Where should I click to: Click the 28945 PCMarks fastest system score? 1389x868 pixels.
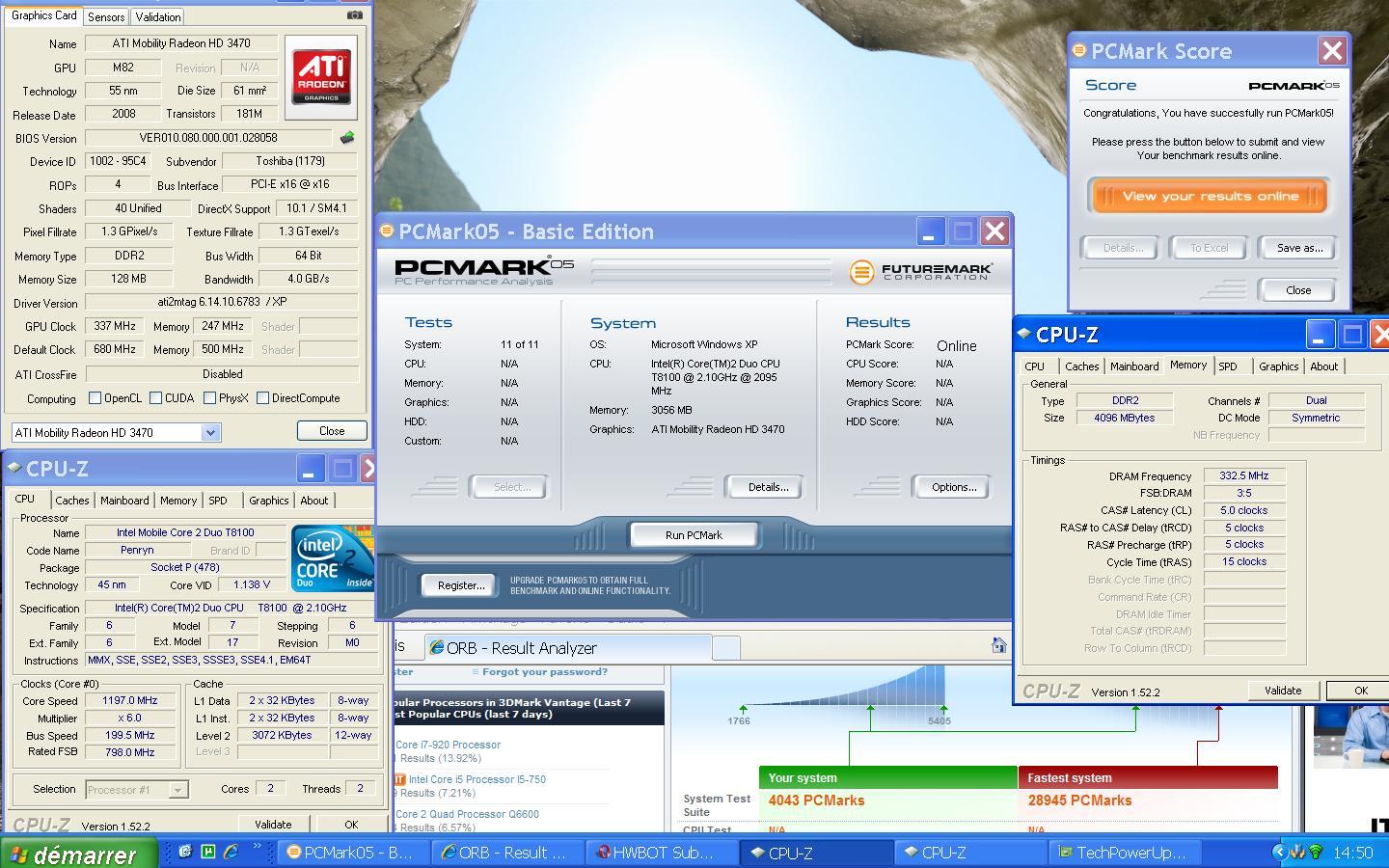pos(1079,800)
